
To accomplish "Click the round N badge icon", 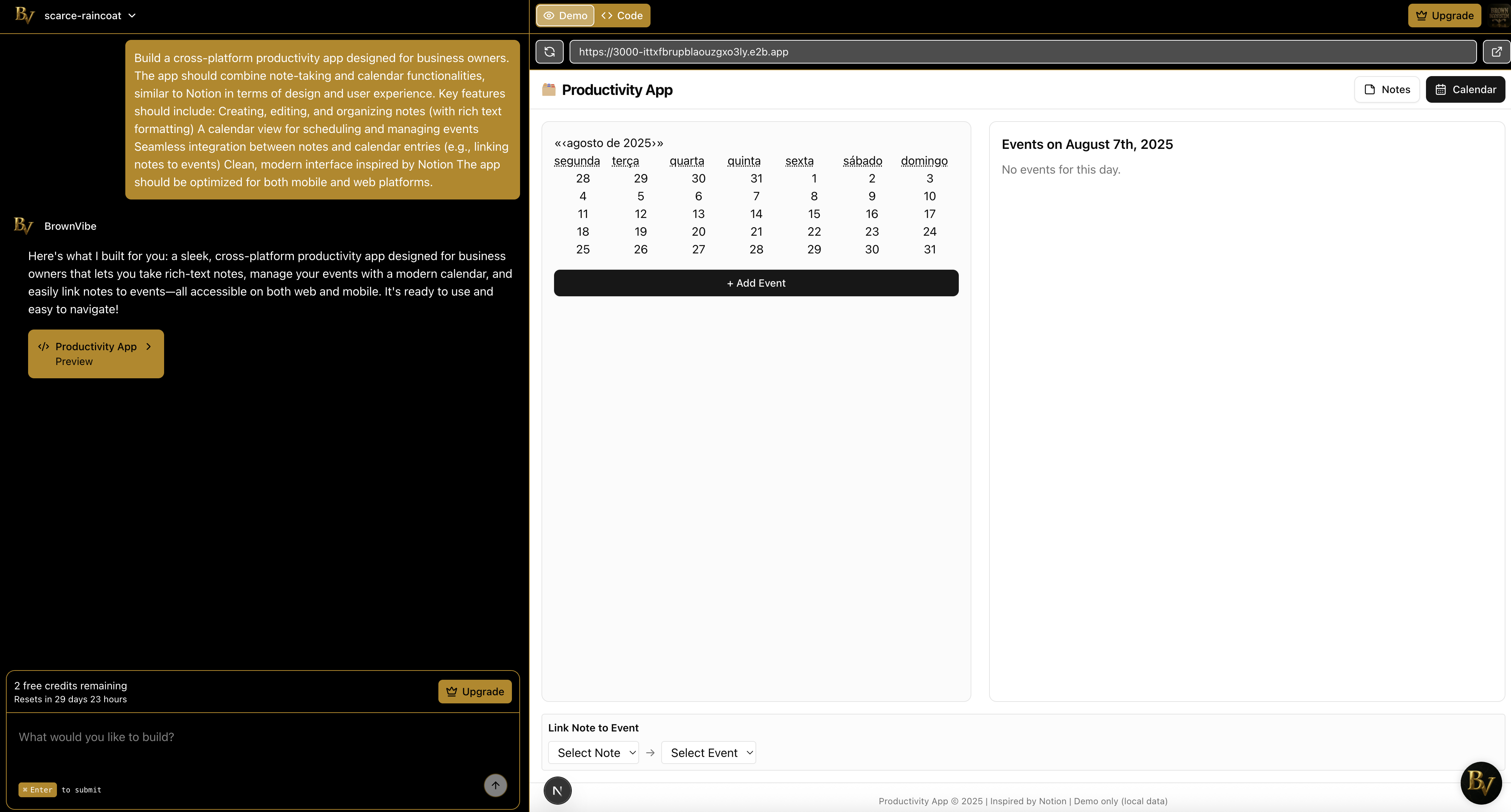I will pyautogui.click(x=557, y=790).
